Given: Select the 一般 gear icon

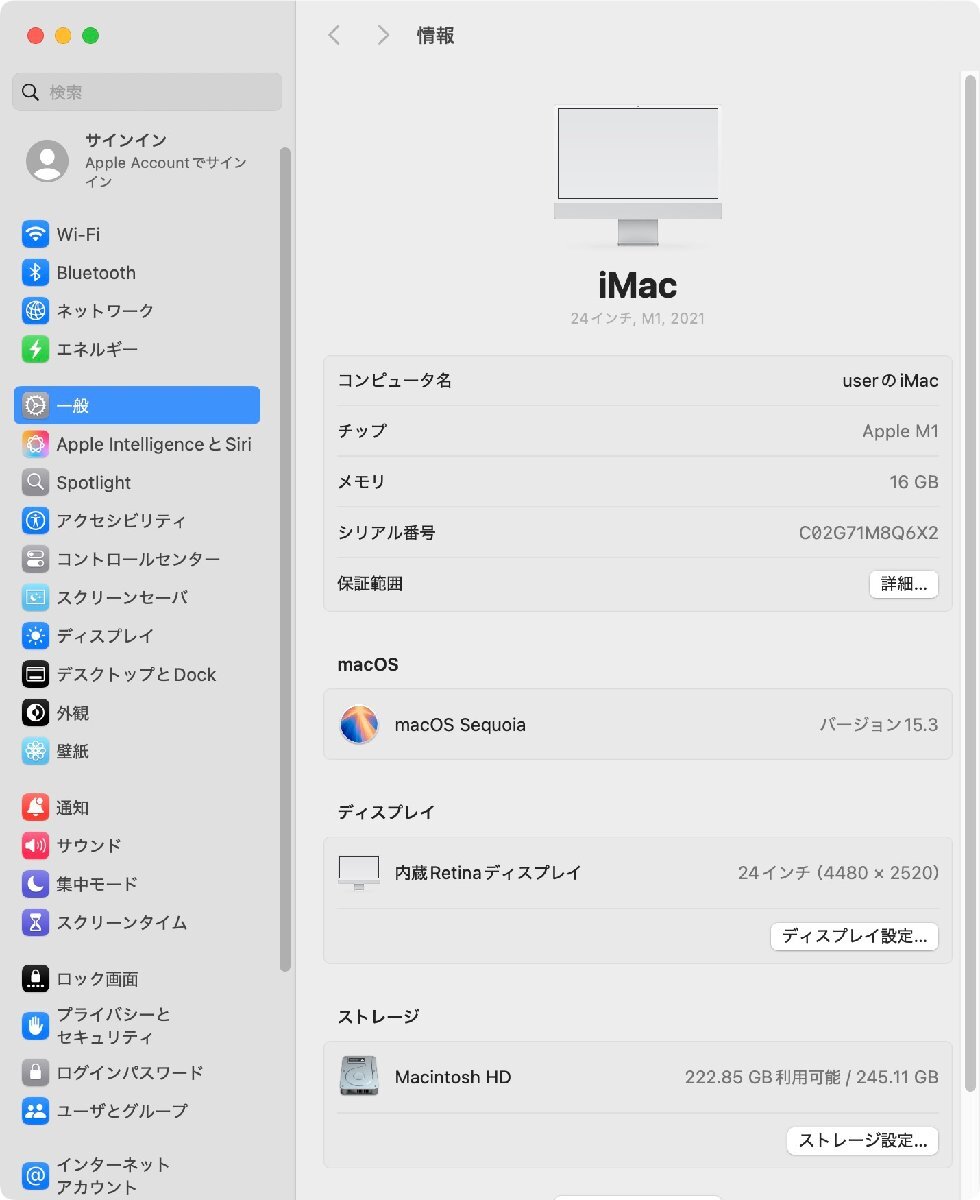Looking at the screenshot, I should click(x=35, y=405).
